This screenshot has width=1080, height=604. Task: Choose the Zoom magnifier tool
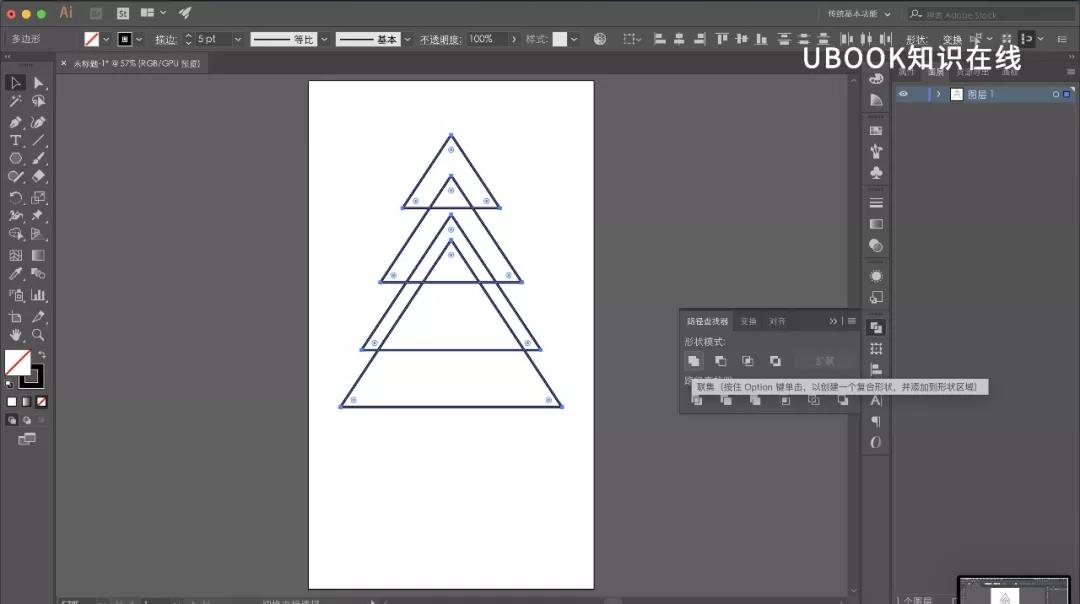39,335
